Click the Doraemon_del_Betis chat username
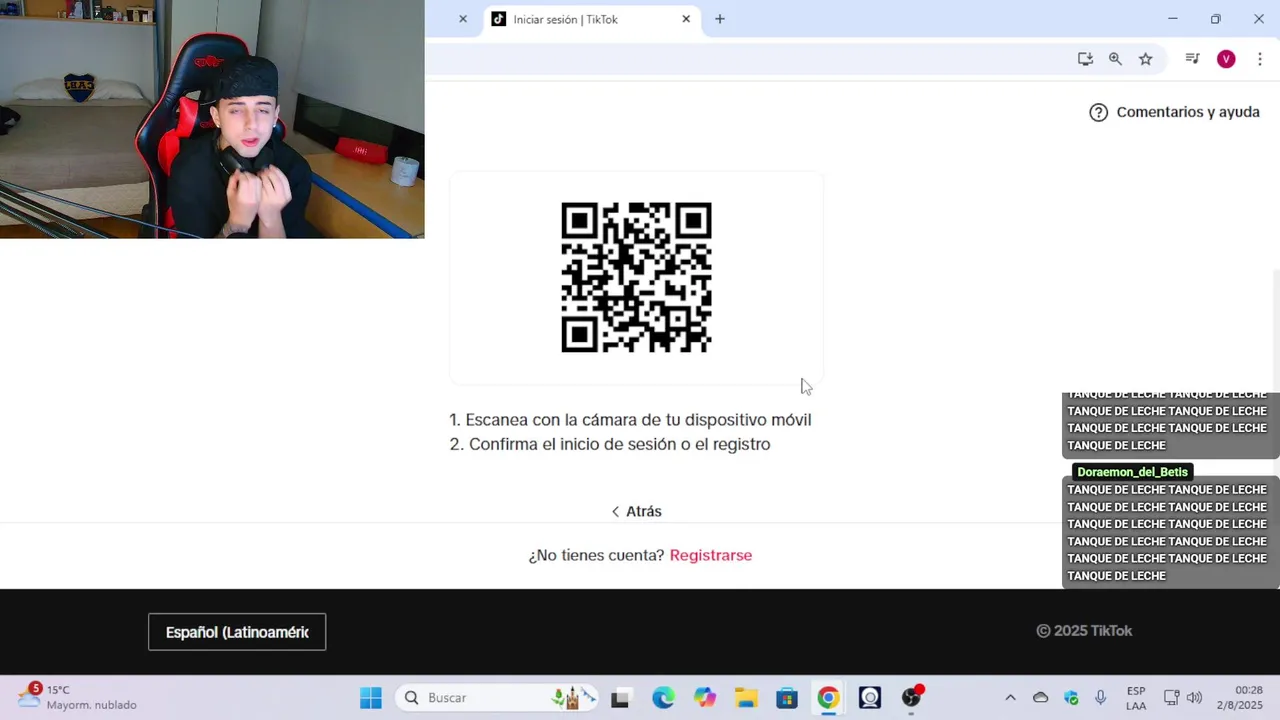This screenshot has width=1280, height=720. pyautogui.click(x=1132, y=472)
